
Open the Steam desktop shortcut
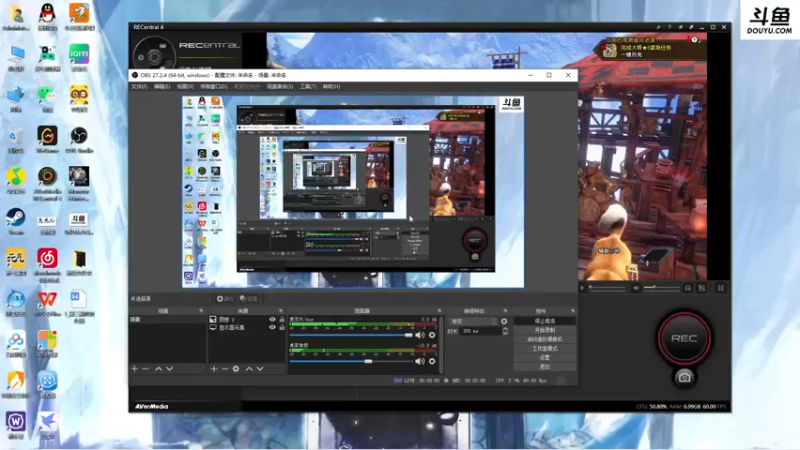point(16,221)
